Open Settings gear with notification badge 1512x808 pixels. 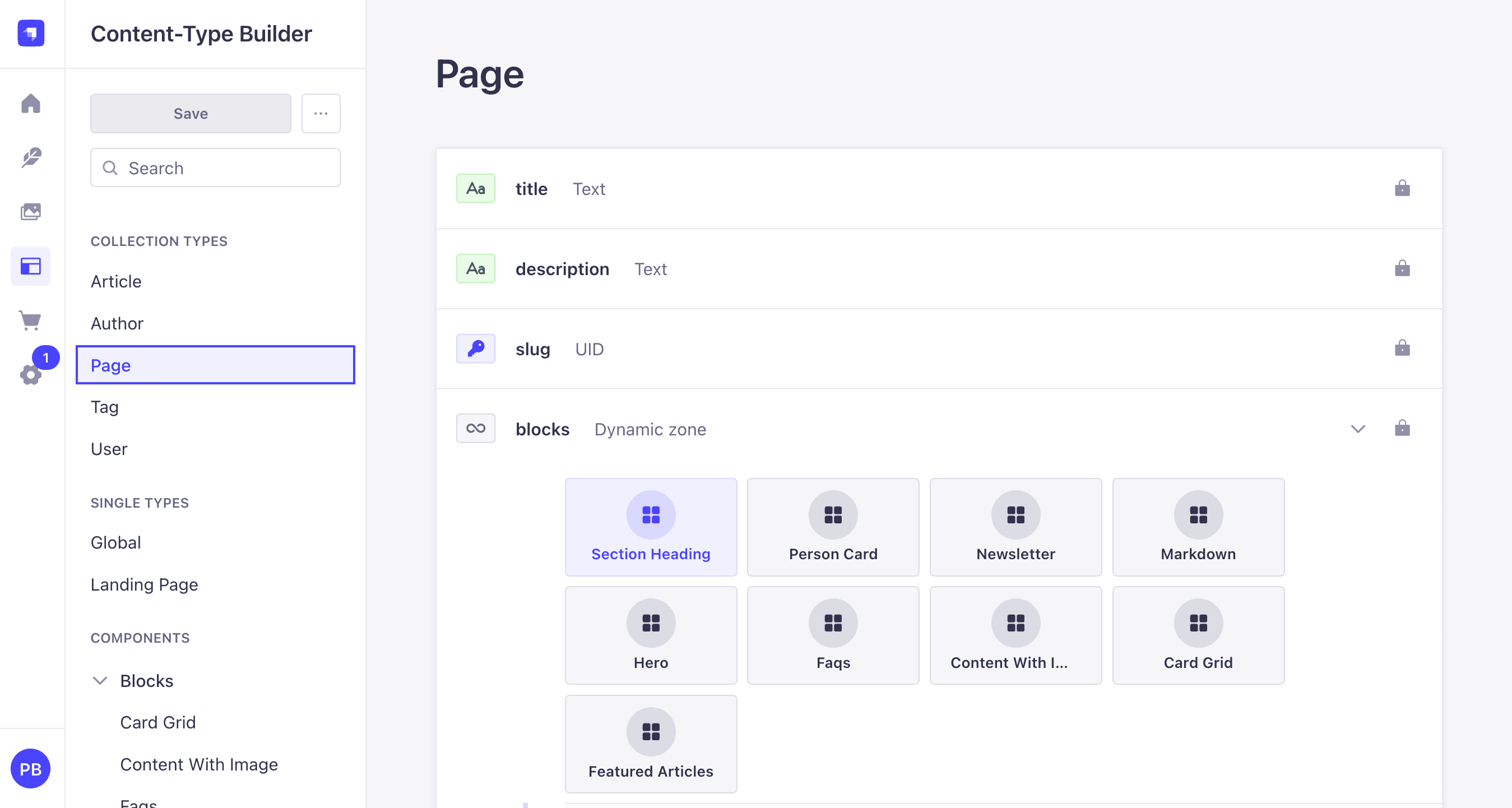point(30,374)
